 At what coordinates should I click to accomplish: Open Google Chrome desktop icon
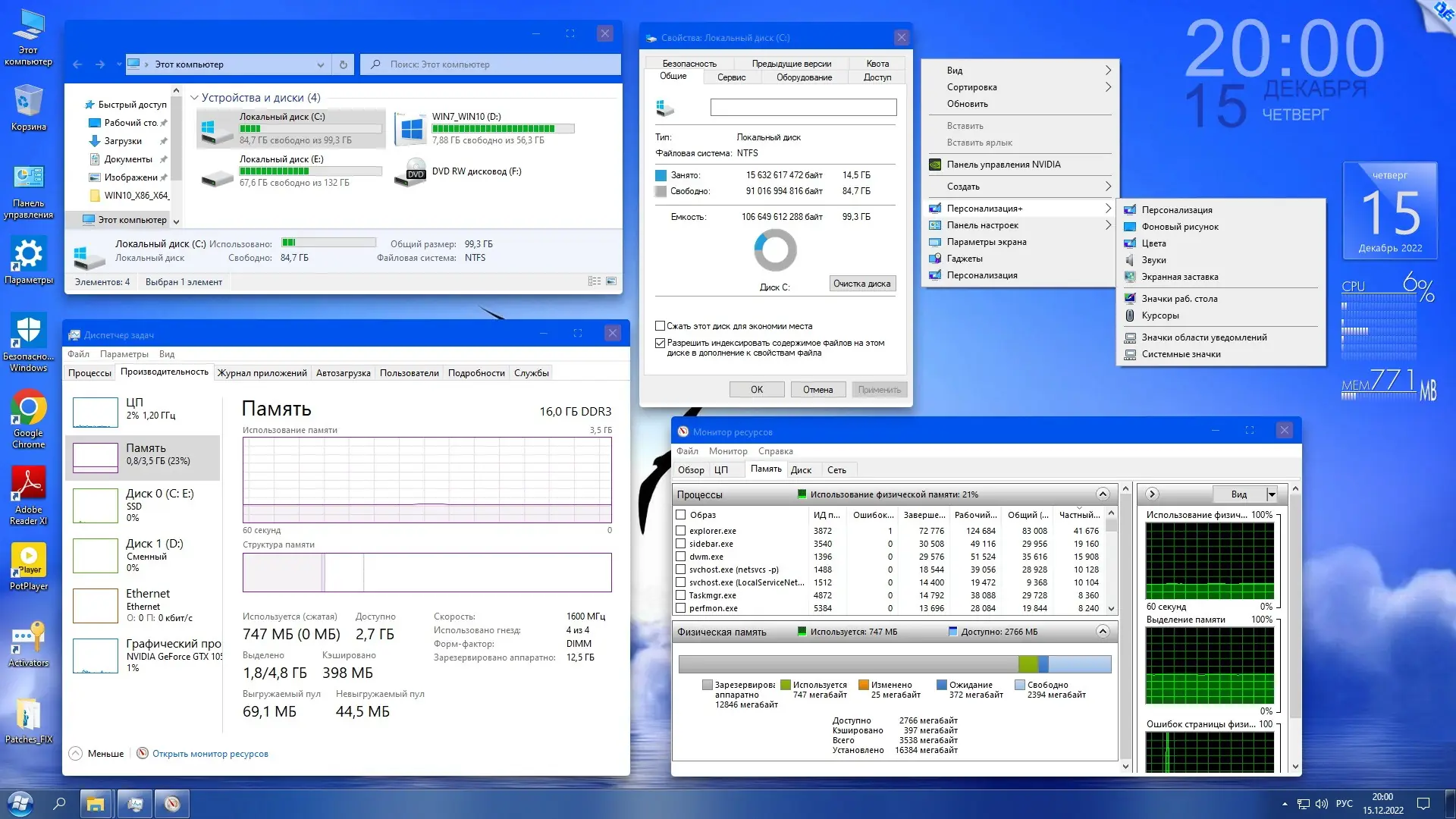pos(28,409)
